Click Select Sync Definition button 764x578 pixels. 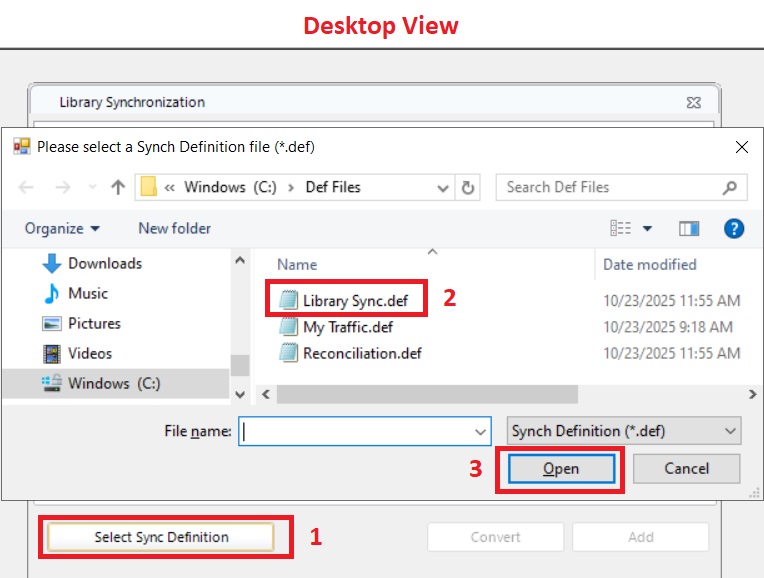(x=161, y=537)
